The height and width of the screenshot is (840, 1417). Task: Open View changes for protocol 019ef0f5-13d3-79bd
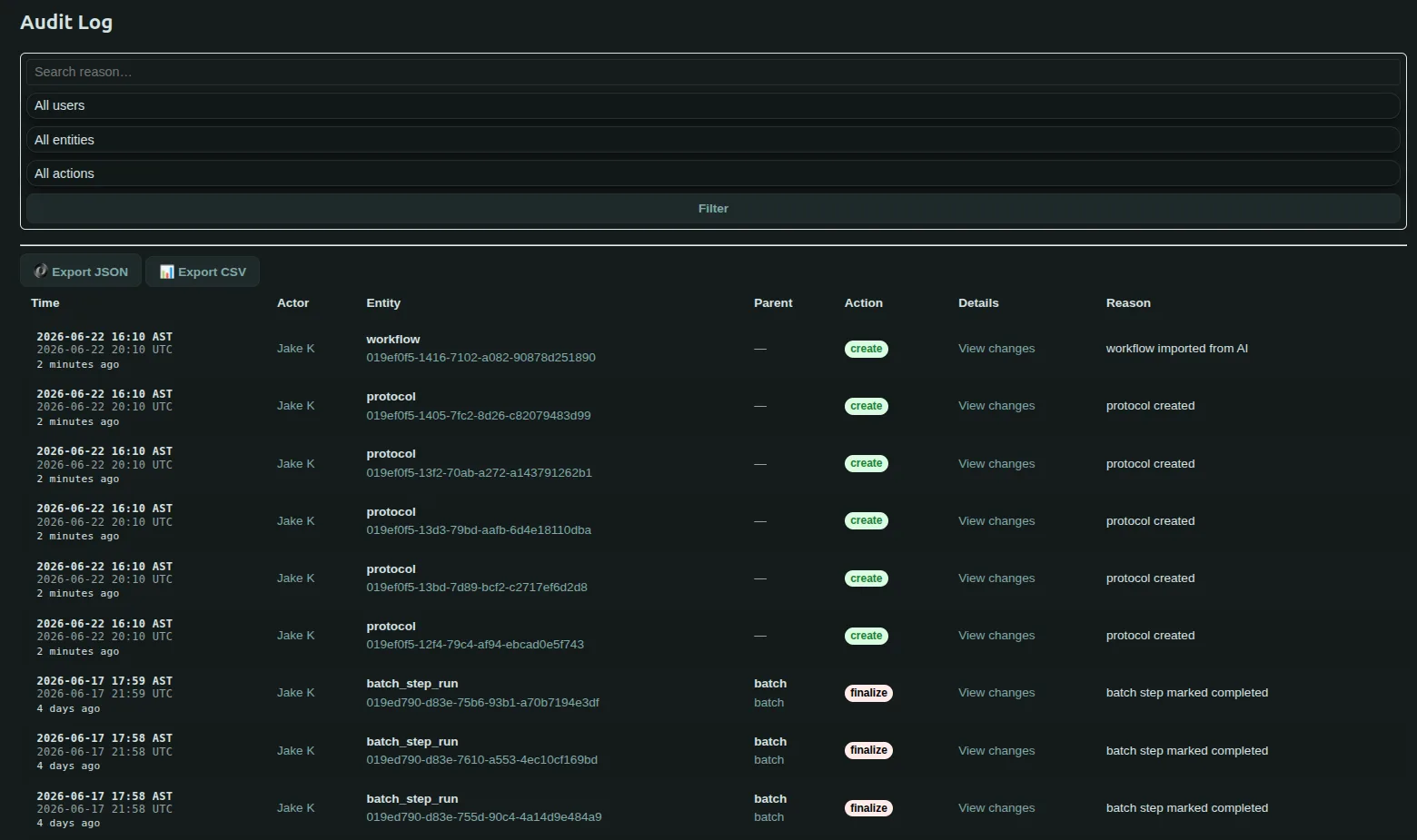pos(996,521)
